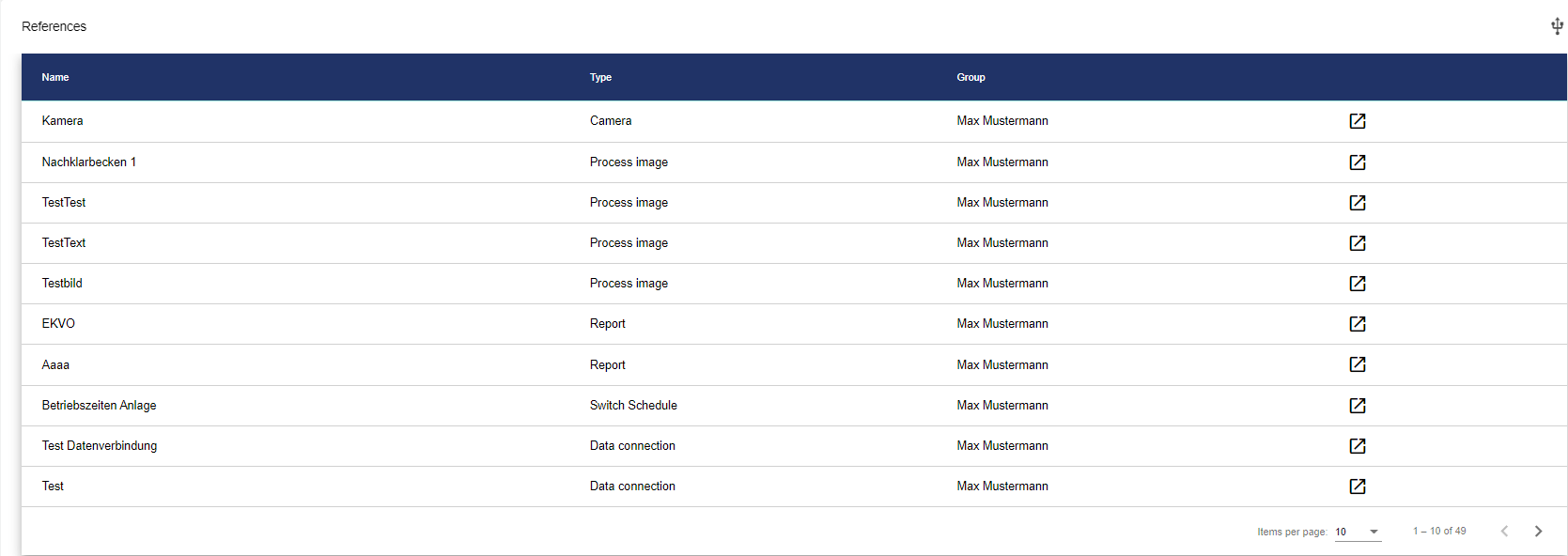Click the icon at top right of References
Viewport: 1568px width, 556px height.
click(1557, 26)
